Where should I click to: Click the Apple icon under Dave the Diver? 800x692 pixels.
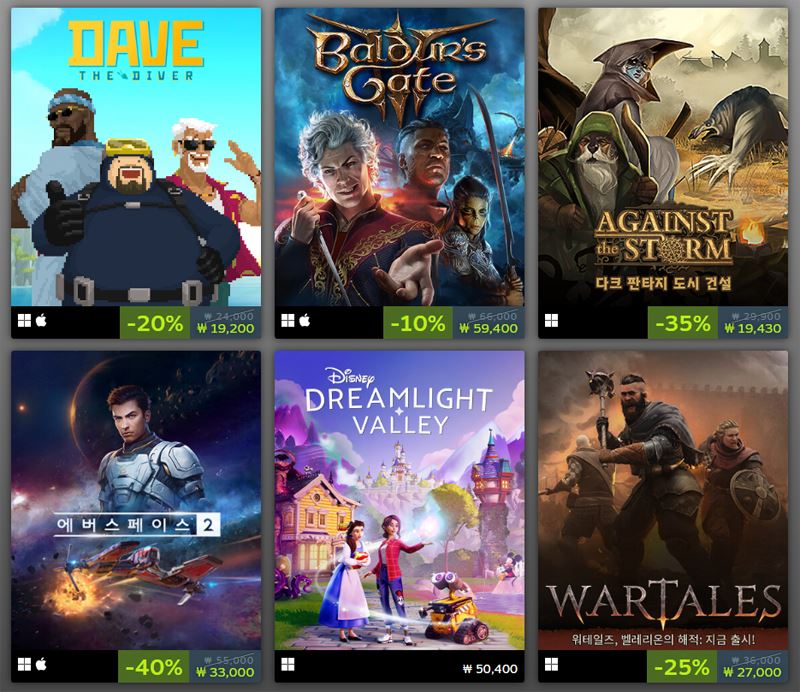click(x=41, y=320)
